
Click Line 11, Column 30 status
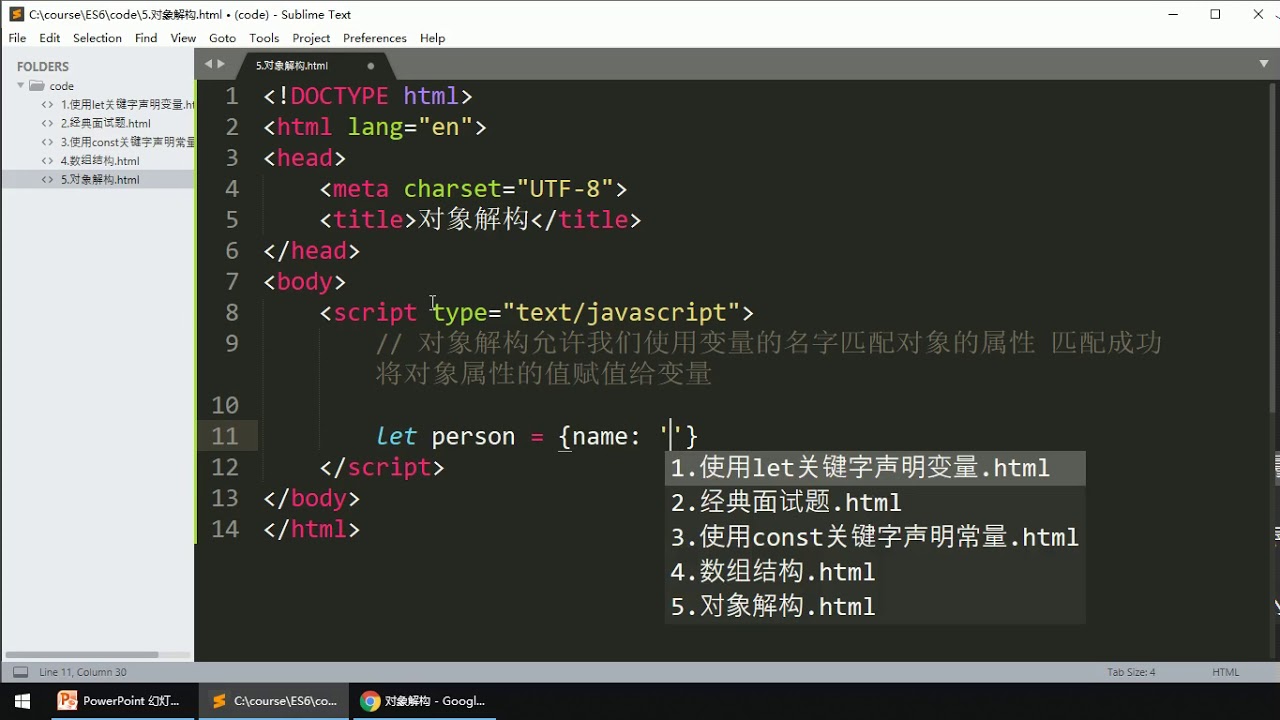coord(83,673)
